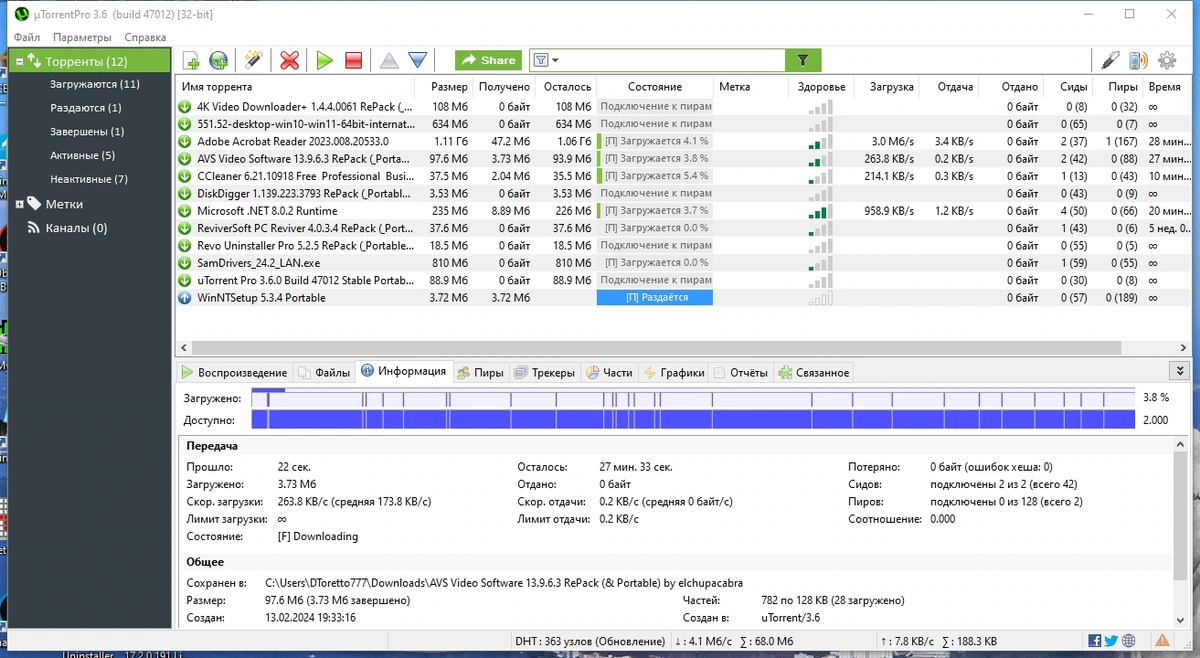Switch to the Пиры tab
1200x658 pixels.
[480, 373]
